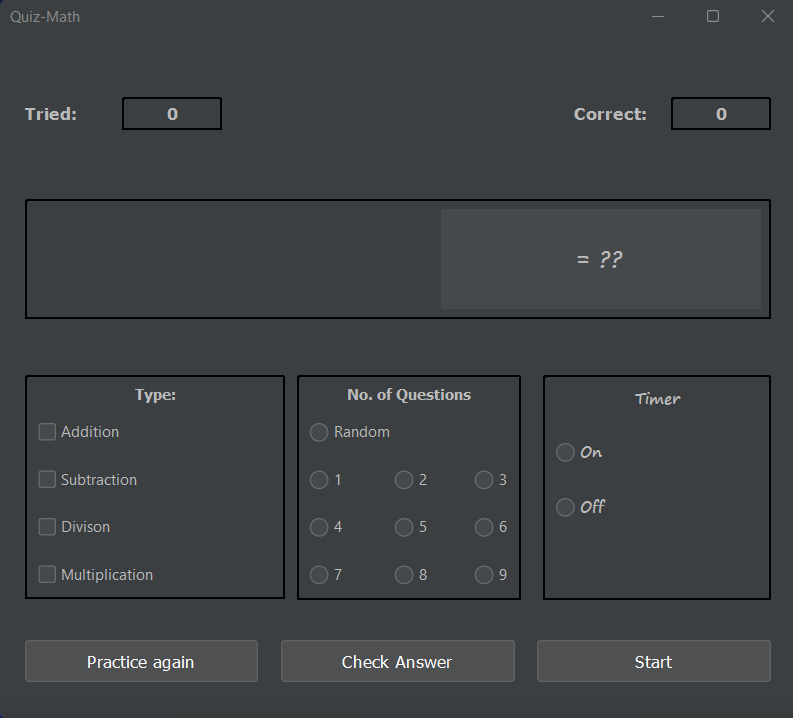The height and width of the screenshot is (718, 793).
Task: Click the Check Answer button
Action: (398, 661)
